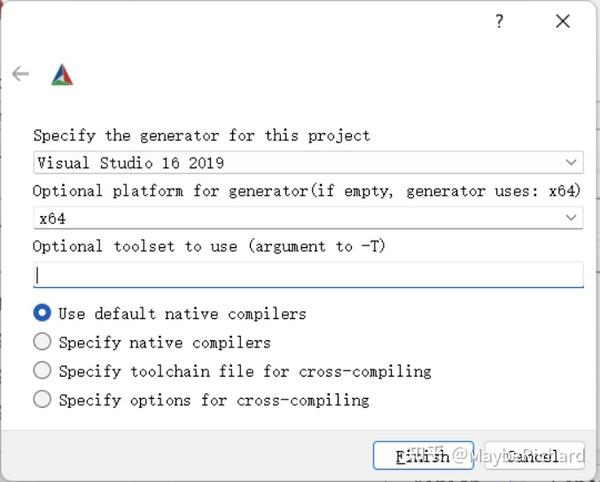Click the Specify native compilers label text

(x=165, y=342)
